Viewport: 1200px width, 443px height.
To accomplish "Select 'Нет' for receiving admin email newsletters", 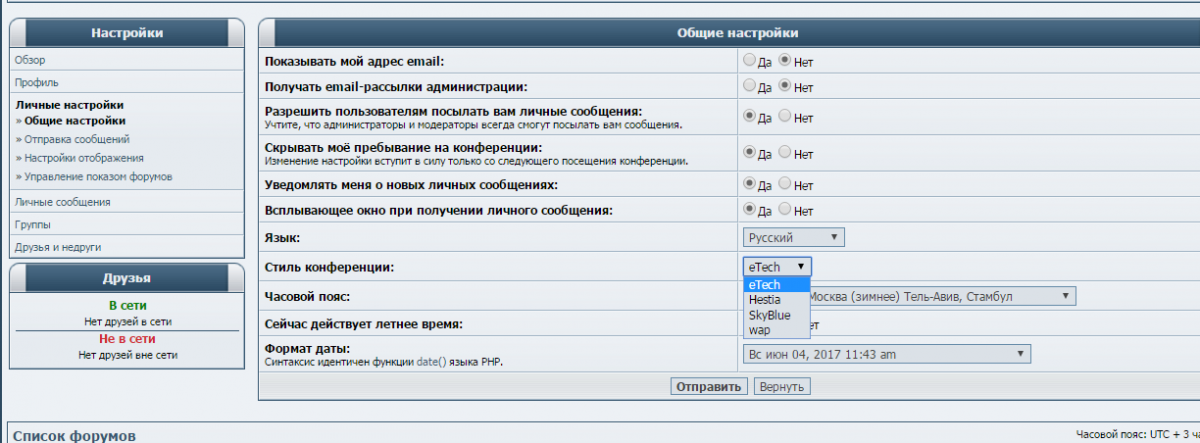I will click(x=785, y=87).
